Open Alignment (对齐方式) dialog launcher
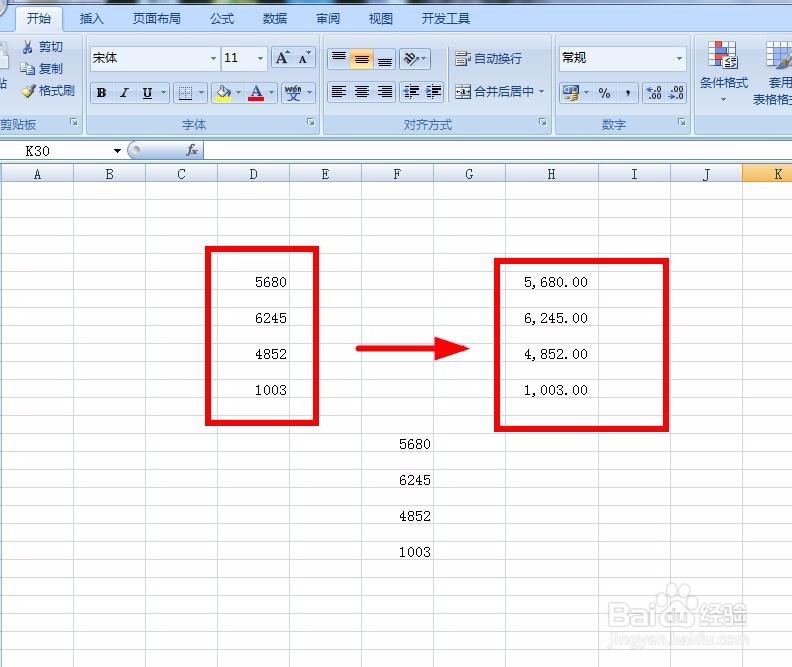Viewport: 792px width, 667px height. click(x=542, y=122)
